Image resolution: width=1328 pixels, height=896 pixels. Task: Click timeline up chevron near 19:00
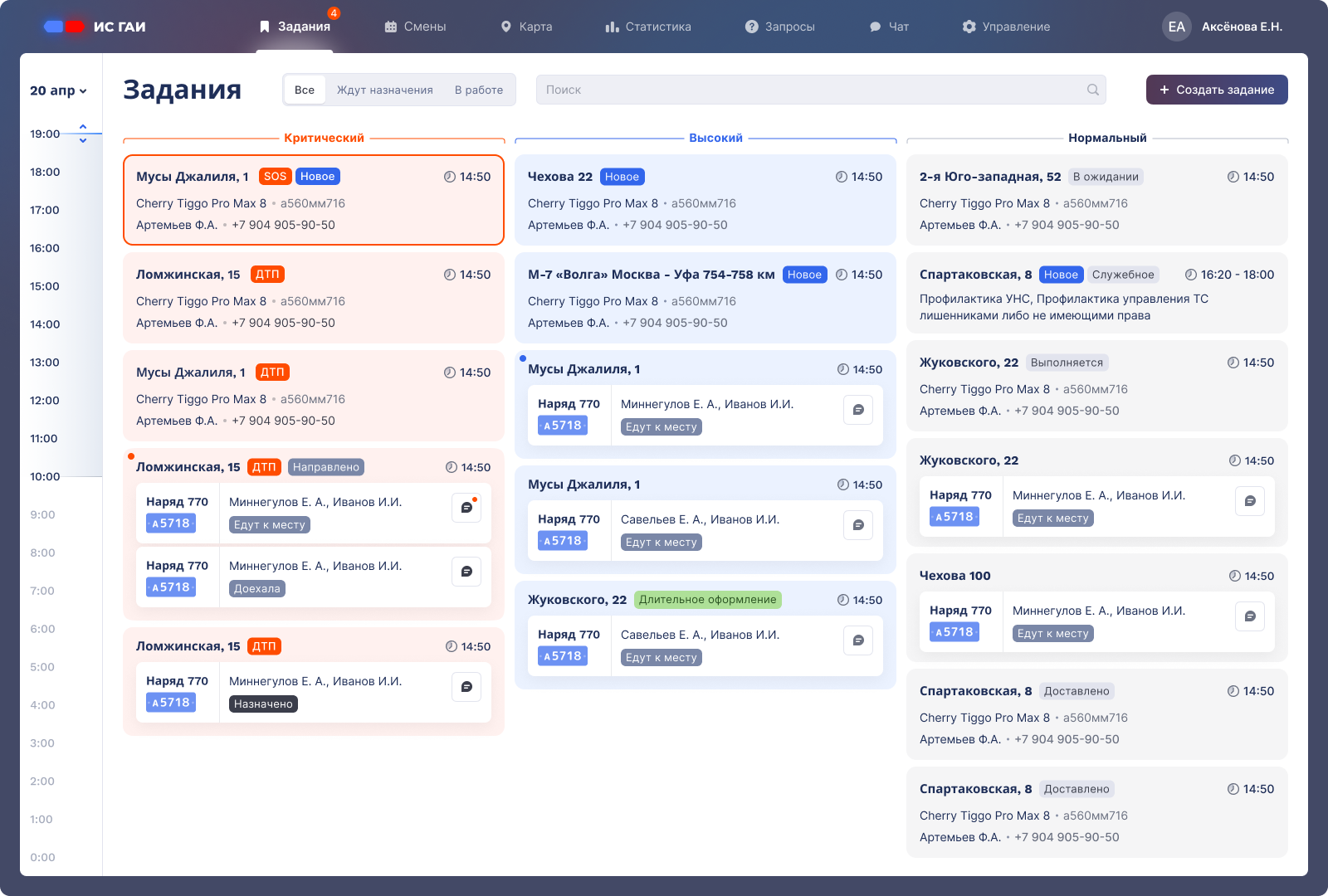(x=83, y=127)
